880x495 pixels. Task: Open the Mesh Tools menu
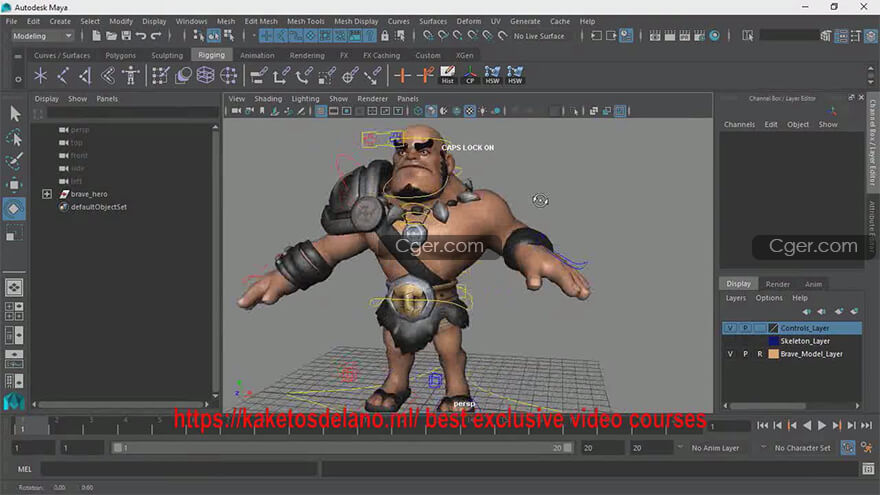click(x=305, y=21)
